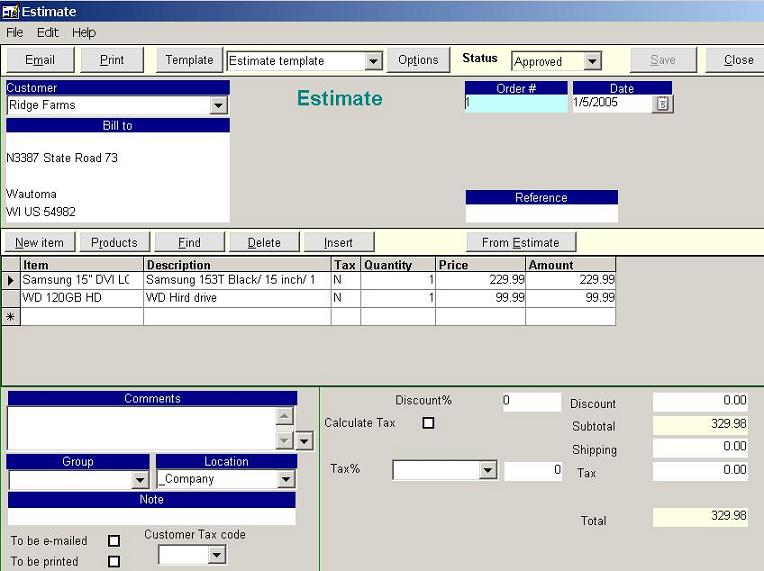Enable the Calculate Tax checkbox

pos(428,423)
